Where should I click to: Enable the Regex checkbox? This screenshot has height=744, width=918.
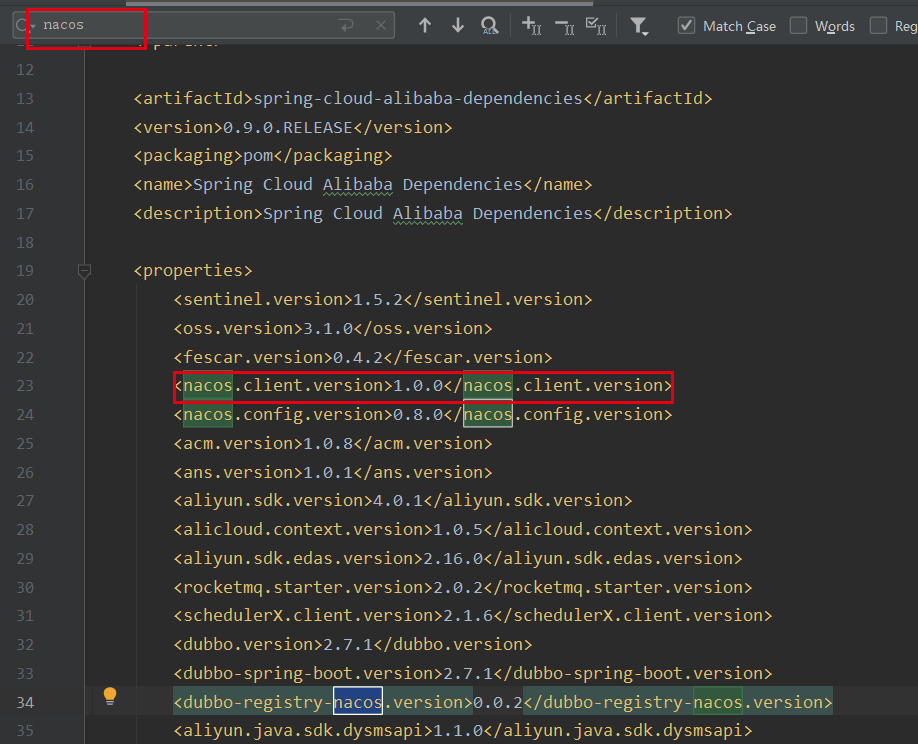878,26
